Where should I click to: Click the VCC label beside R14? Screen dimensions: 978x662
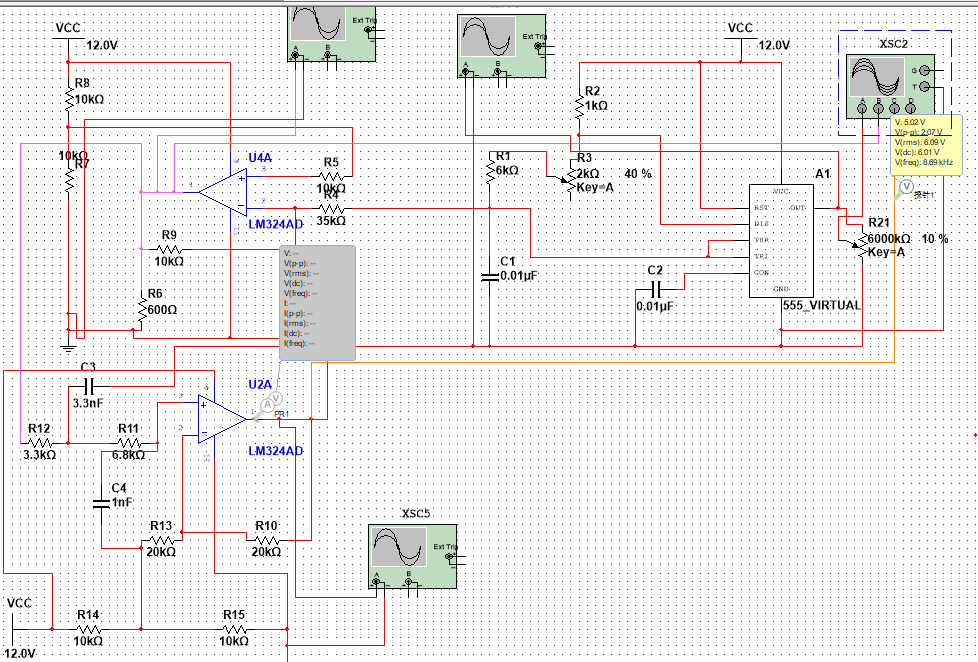(x=19, y=603)
